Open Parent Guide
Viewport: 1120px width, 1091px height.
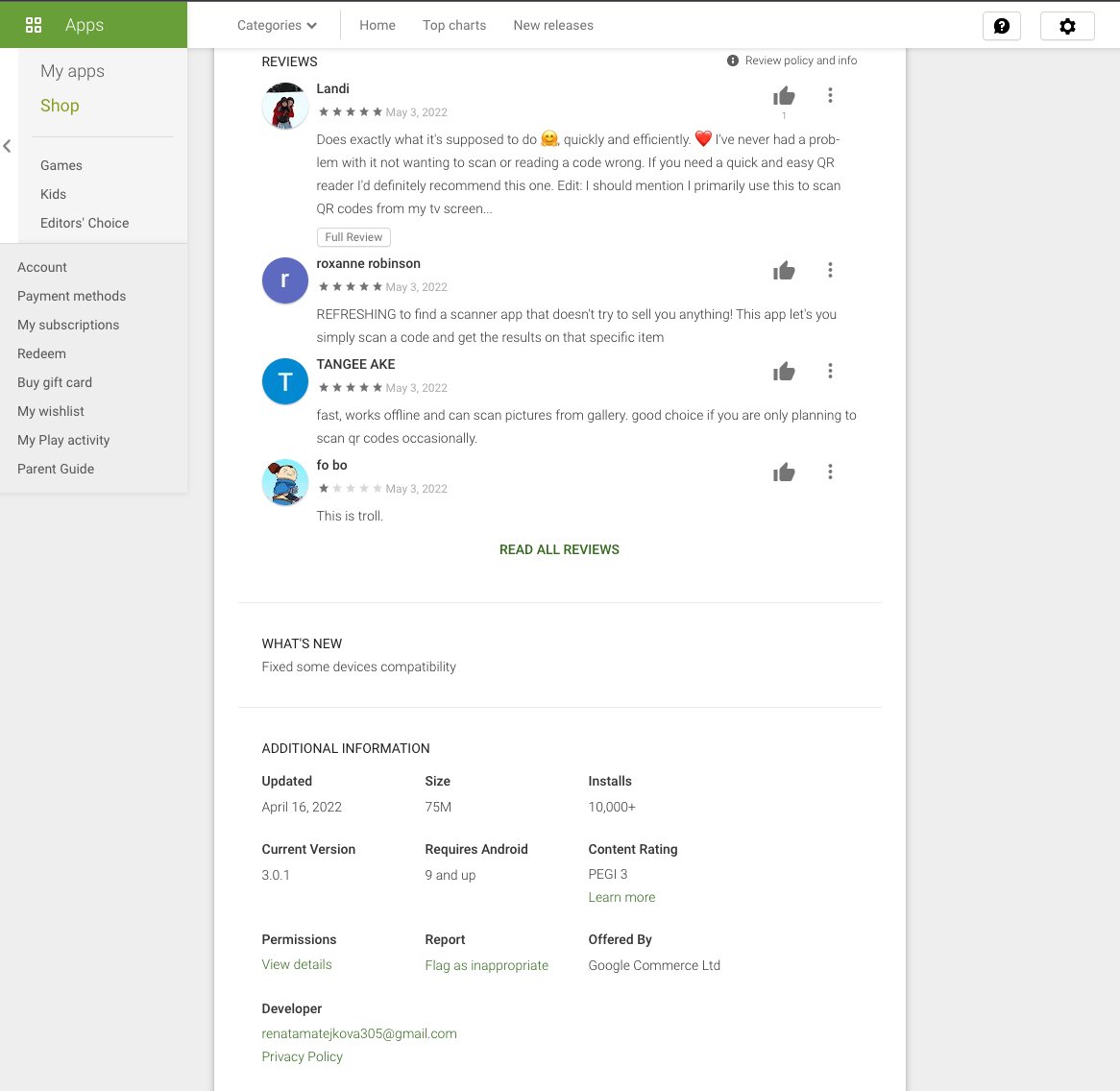pos(56,469)
